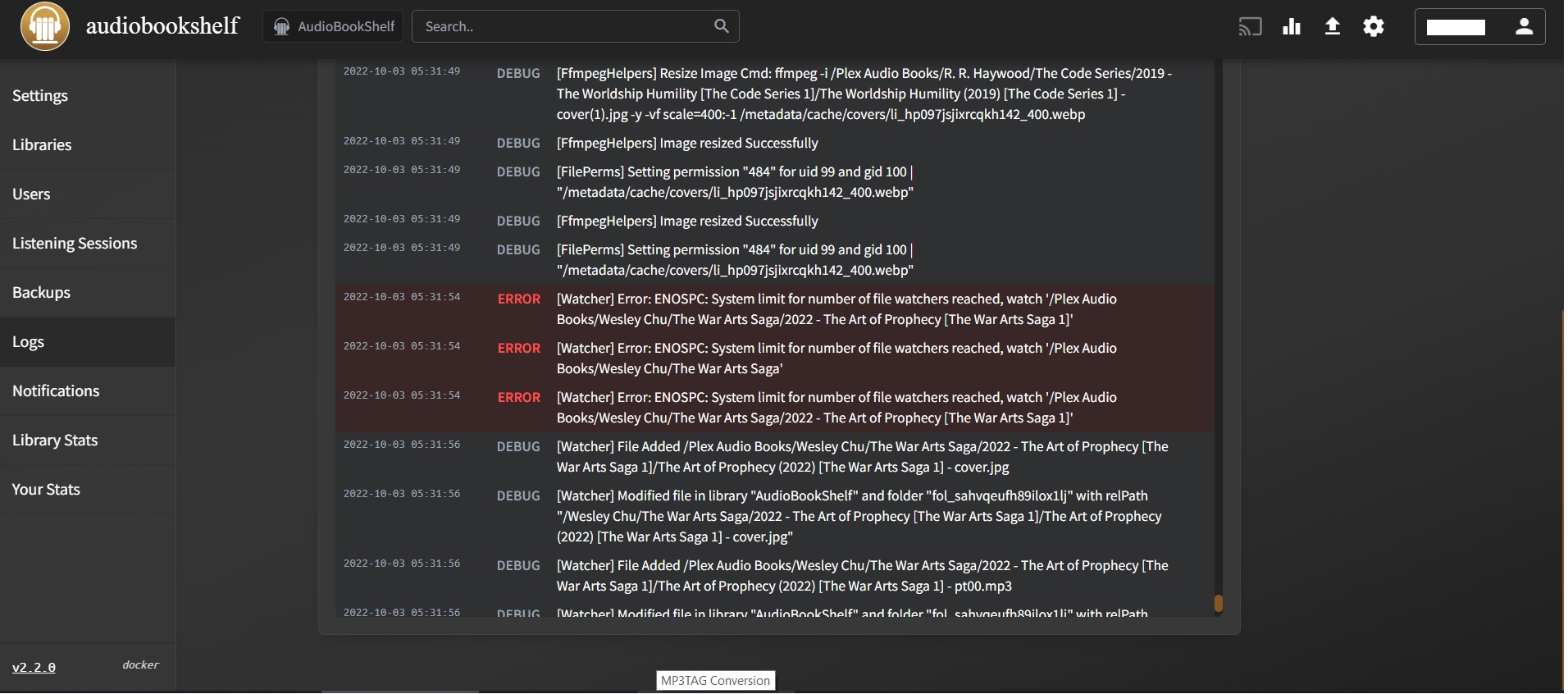
Task: Open Your Stats page
Action: (x=88, y=490)
